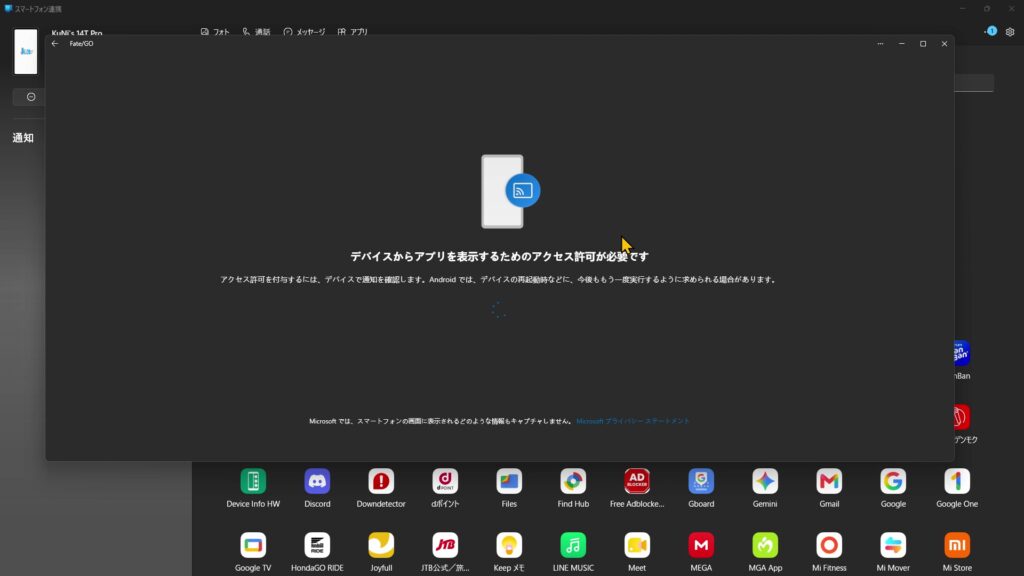Viewport: 1024px width, 576px height.
Task: Open the MEGA app
Action: [x=701, y=545]
